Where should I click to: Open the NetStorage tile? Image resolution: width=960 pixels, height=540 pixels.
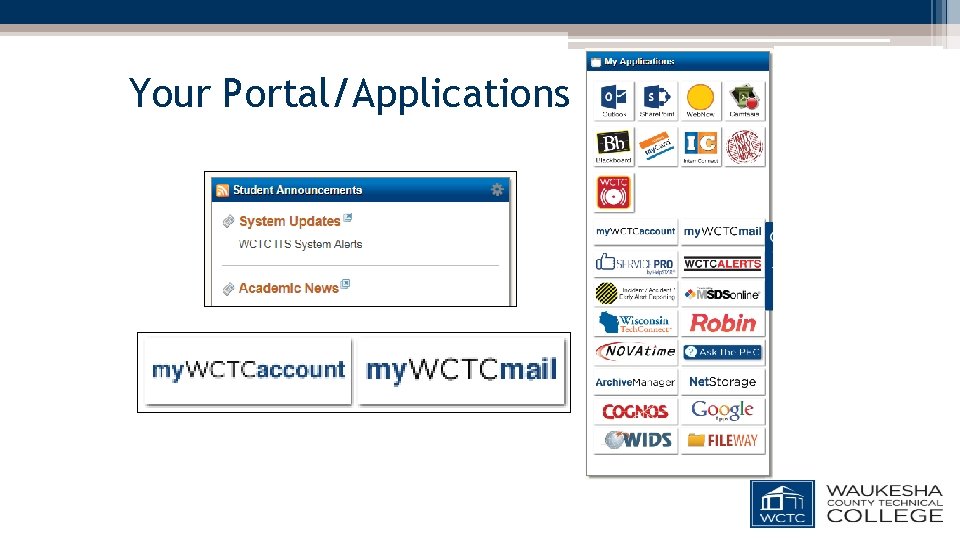click(722, 382)
